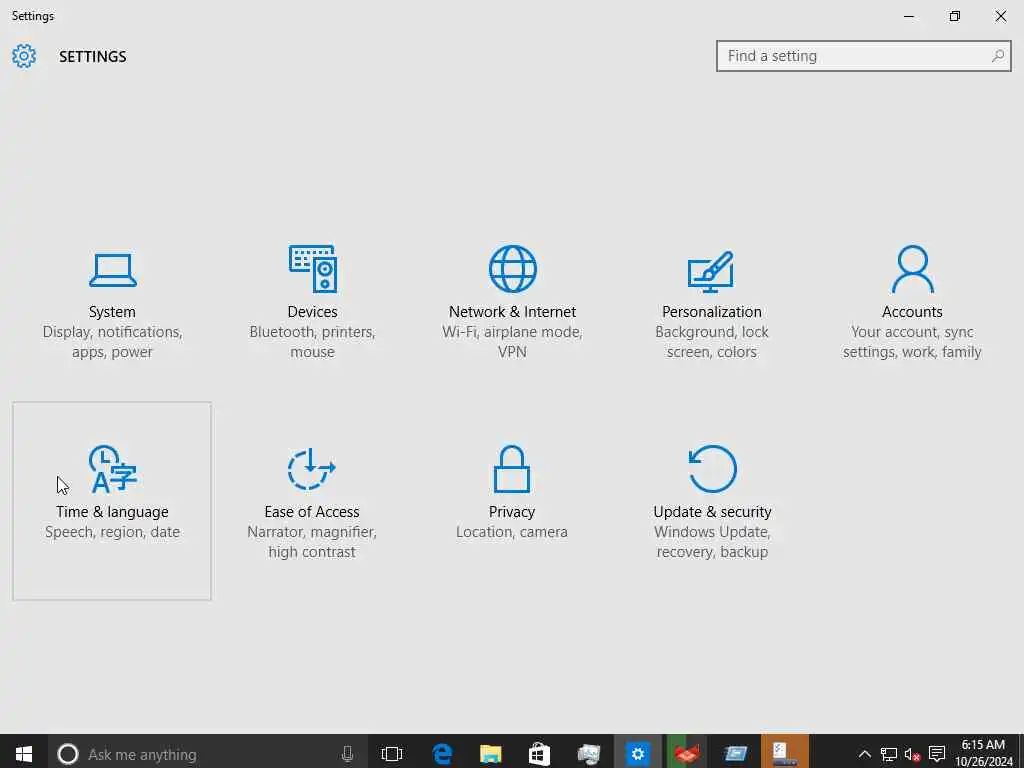The width and height of the screenshot is (1024, 768).
Task: Click the muted volume tray icon
Action: click(912, 754)
